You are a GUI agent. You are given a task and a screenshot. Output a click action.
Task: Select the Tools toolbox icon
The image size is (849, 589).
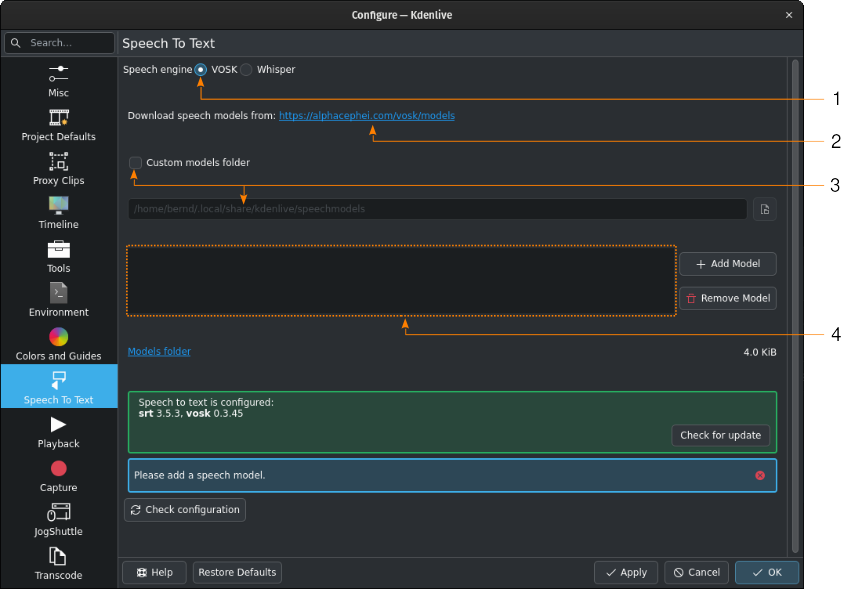pyautogui.click(x=58, y=250)
